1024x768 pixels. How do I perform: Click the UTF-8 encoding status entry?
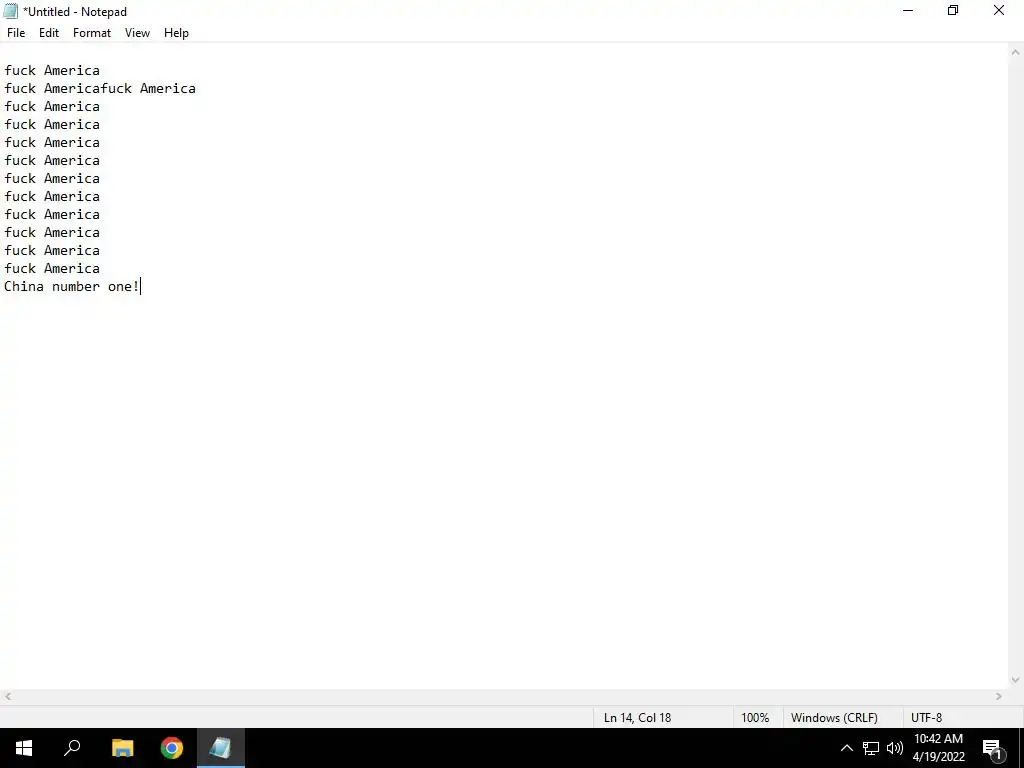coord(926,718)
